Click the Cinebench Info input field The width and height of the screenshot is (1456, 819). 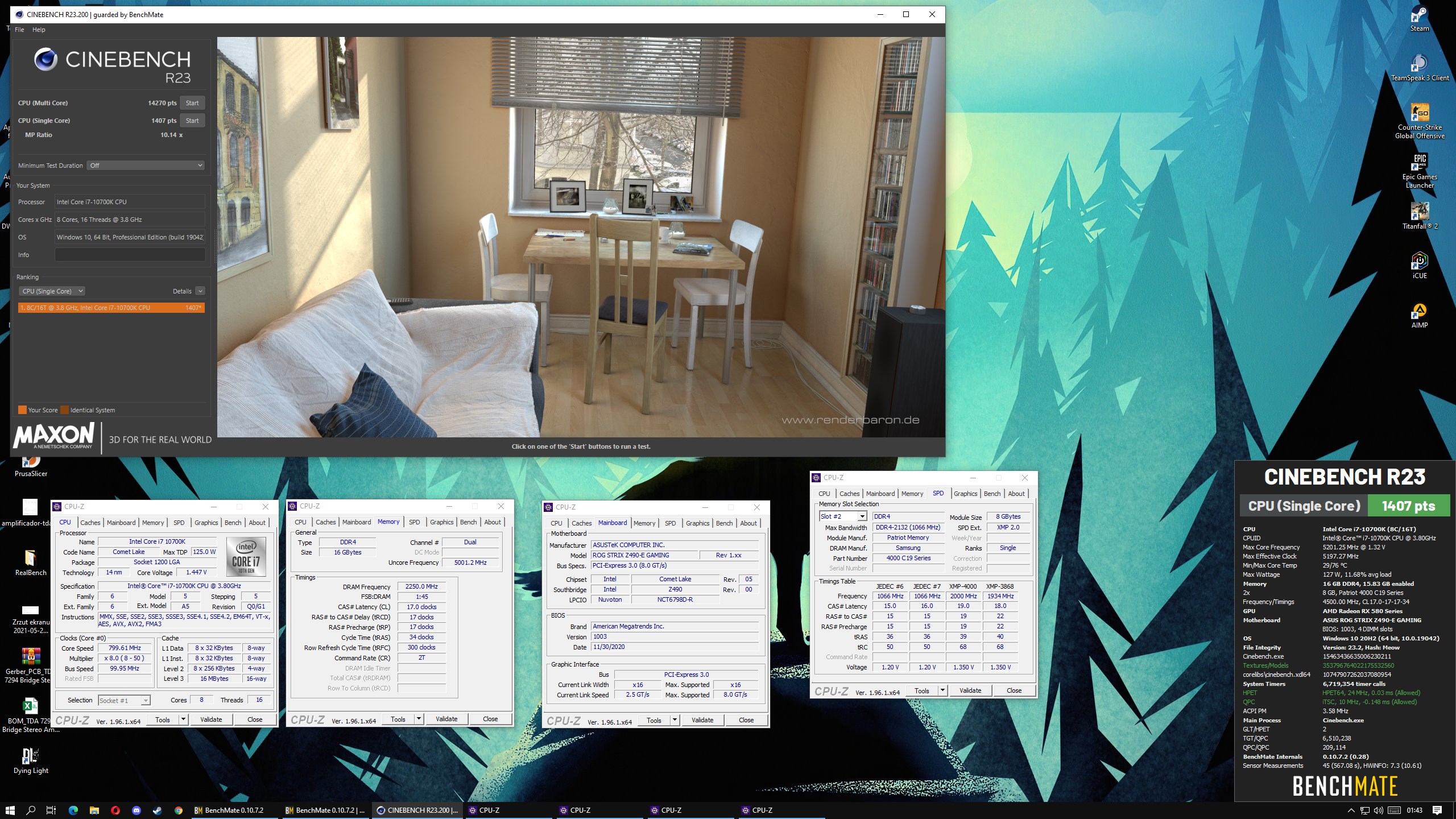click(130, 255)
